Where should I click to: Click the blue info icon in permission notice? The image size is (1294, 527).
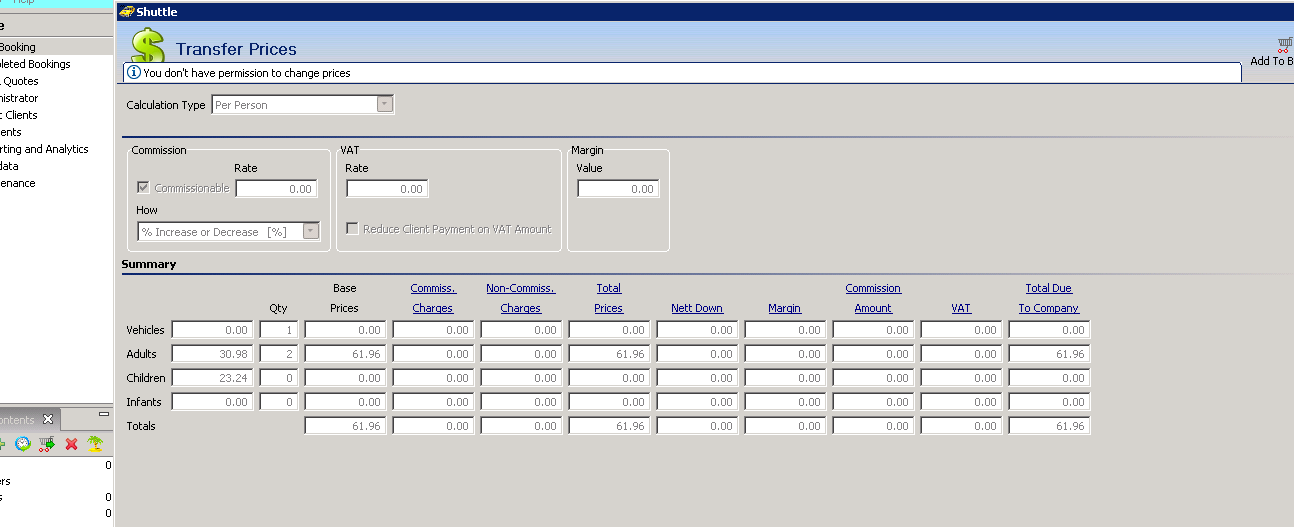pyautogui.click(x=133, y=73)
